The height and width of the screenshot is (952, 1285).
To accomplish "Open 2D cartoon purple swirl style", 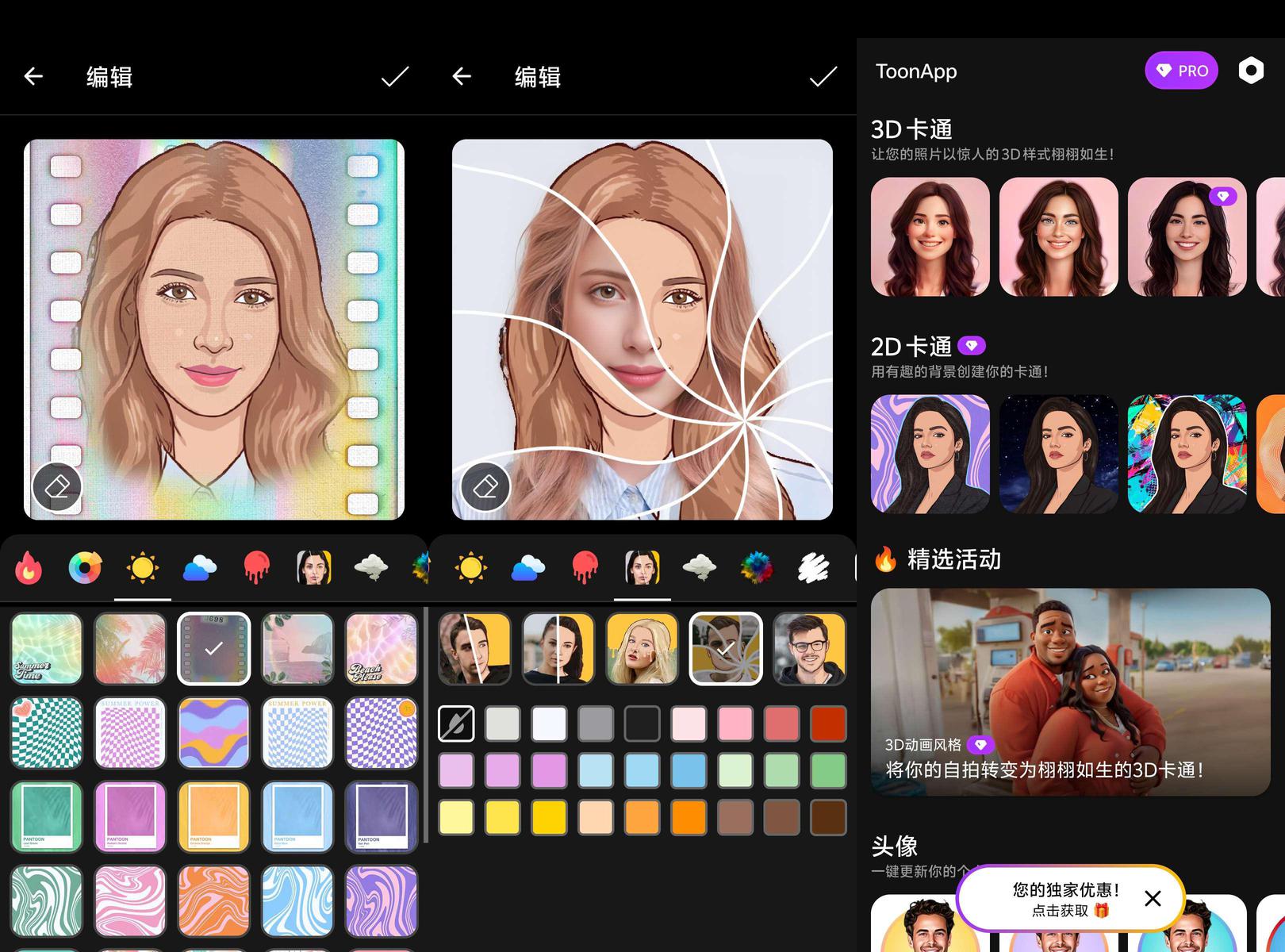I will click(930, 455).
